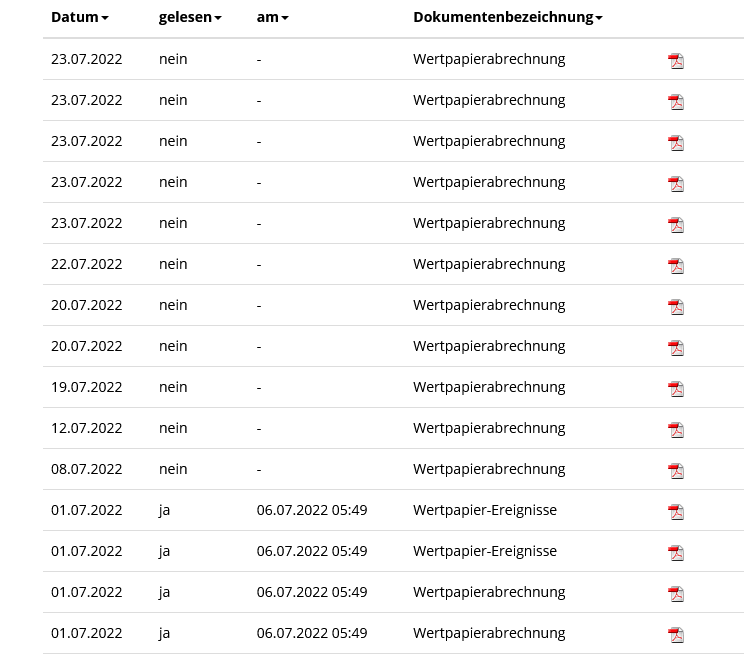The height and width of the screenshot is (656, 744).
Task: Open PDF of last 23.07.2022 document
Action: point(676,224)
